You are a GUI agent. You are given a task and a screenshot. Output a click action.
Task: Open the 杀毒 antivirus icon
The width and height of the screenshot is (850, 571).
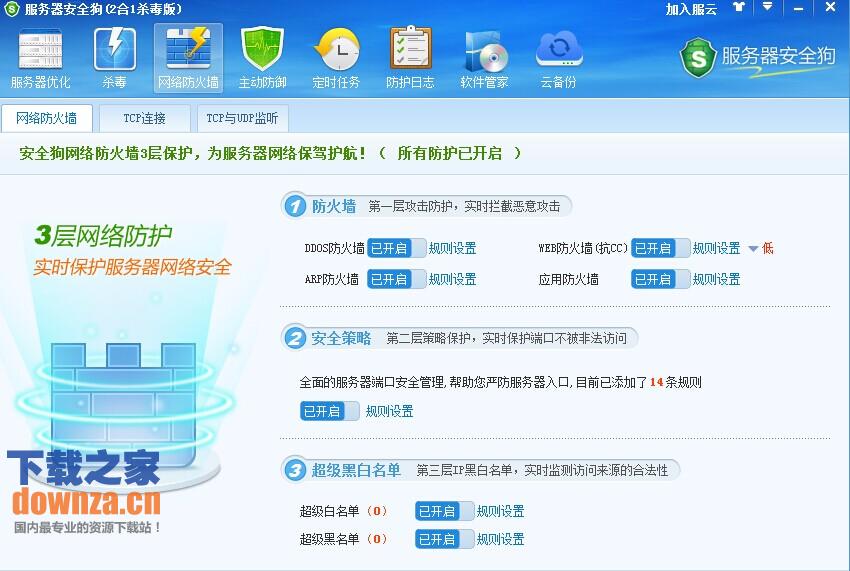coord(114,59)
